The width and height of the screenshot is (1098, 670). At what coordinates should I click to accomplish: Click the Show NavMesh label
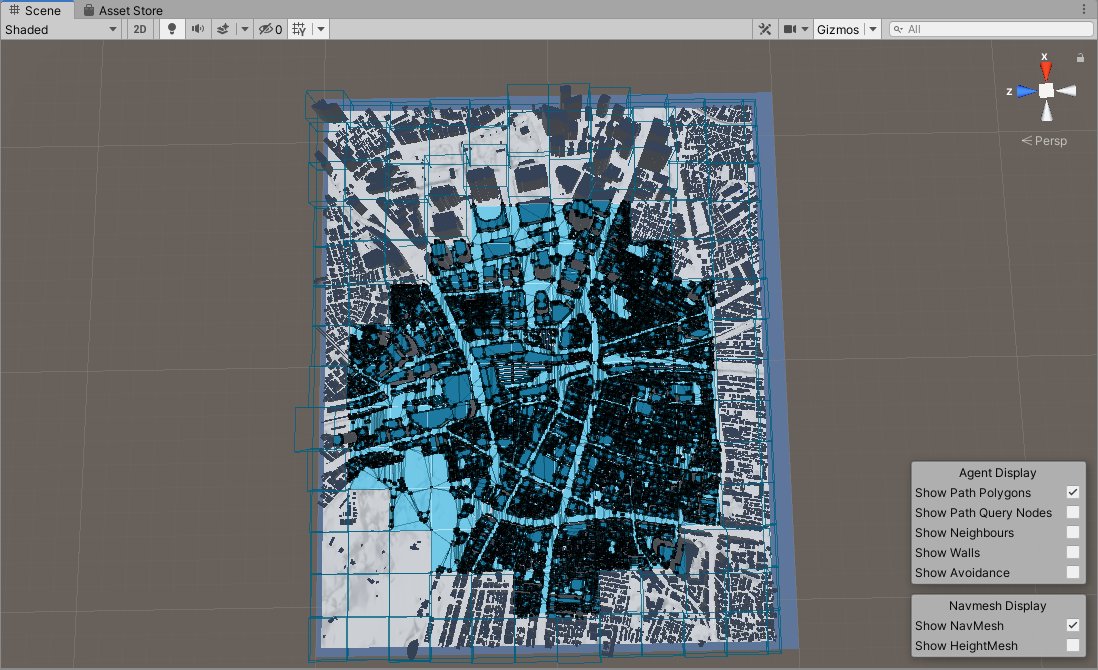coord(959,626)
